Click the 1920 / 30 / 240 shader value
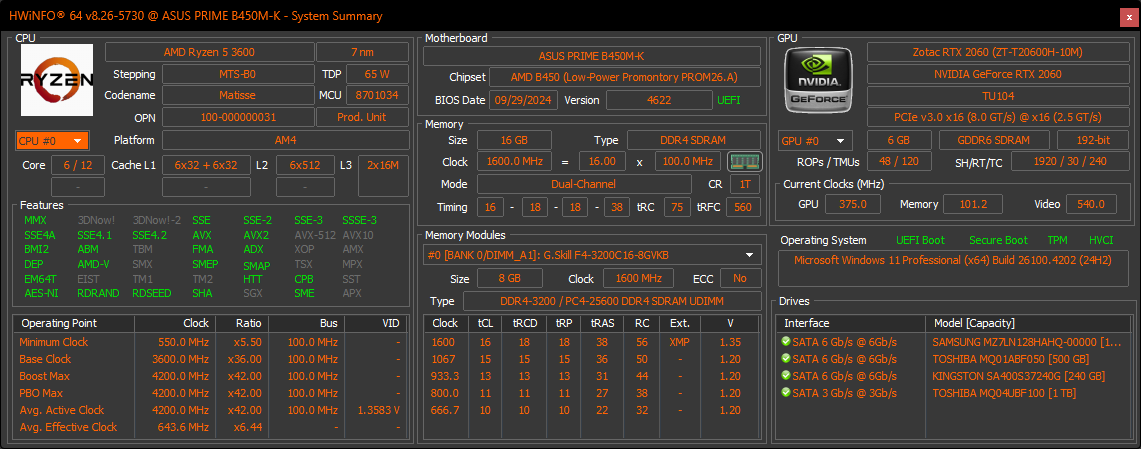Viewport: 1141px width, 449px height. [x=1070, y=162]
